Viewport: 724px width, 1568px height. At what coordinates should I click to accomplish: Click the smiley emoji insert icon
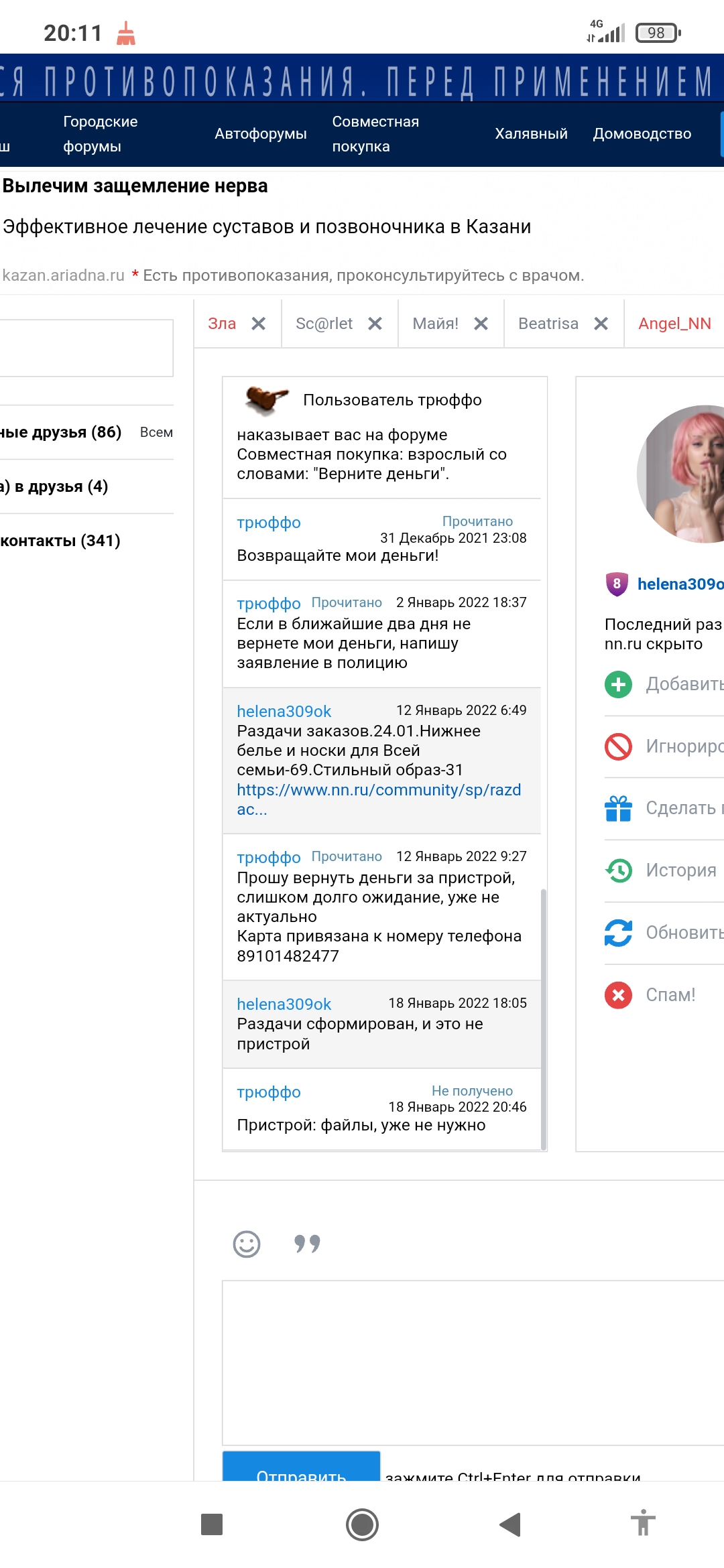click(247, 1244)
